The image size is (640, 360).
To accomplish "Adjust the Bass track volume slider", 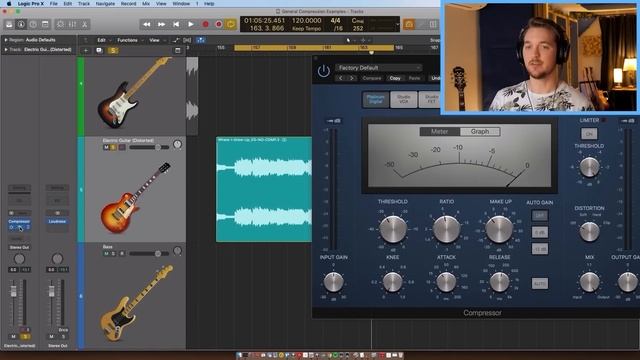I will pyautogui.click(x=158, y=253).
